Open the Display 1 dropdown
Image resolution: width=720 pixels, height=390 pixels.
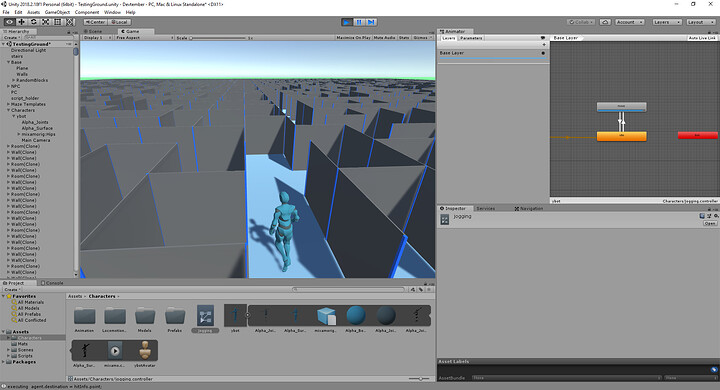click(97, 38)
